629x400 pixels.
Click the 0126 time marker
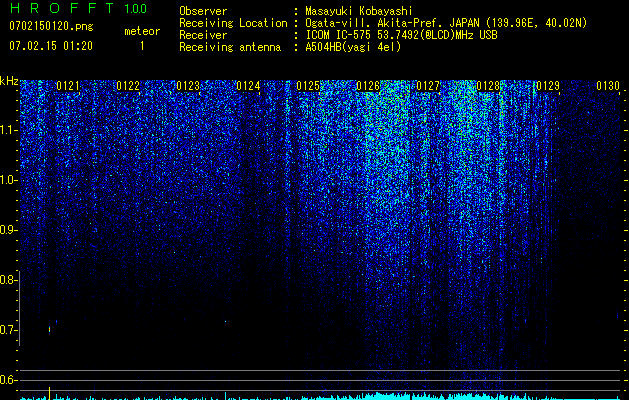[368, 86]
